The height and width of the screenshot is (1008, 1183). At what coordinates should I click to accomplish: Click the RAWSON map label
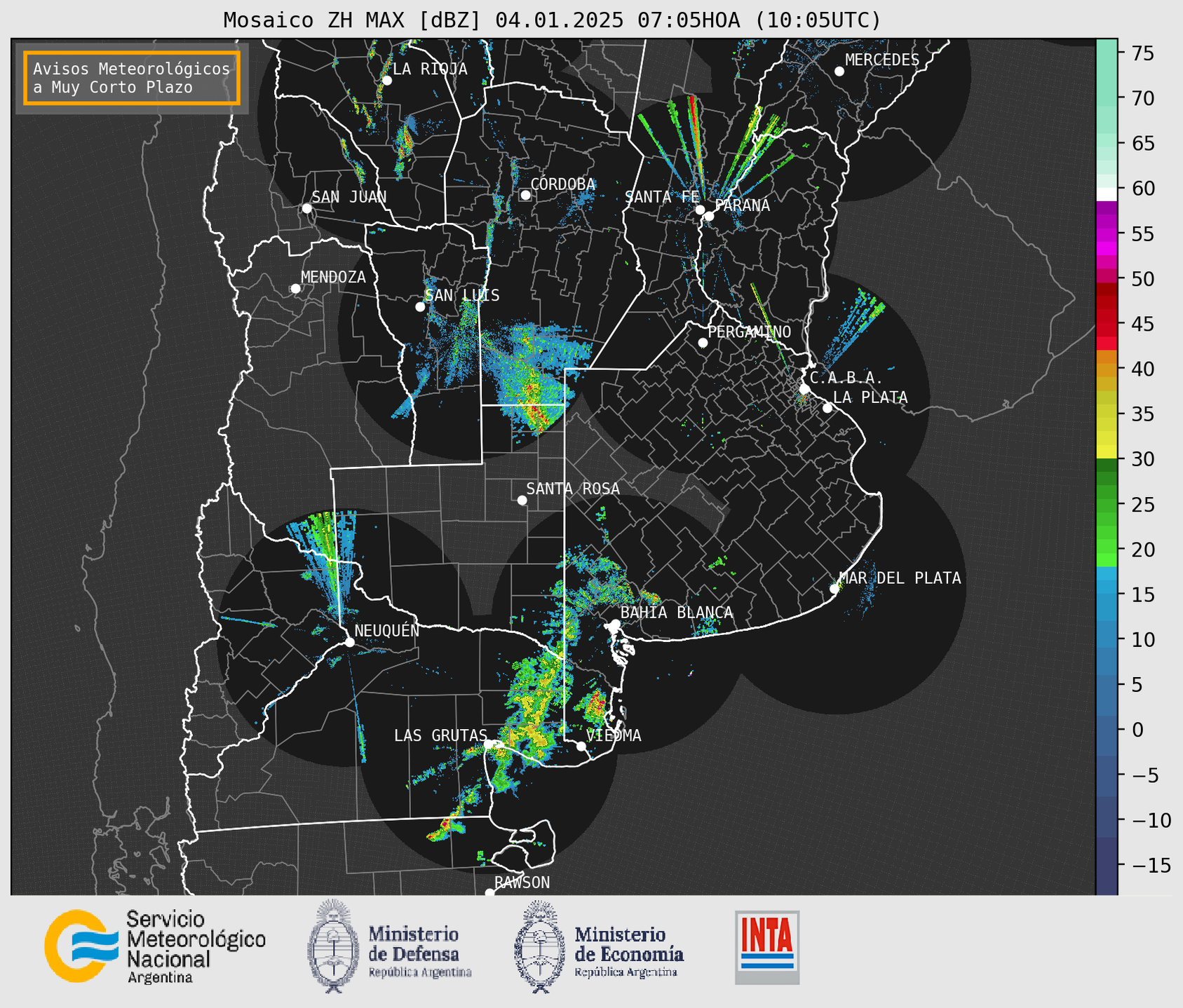522,883
